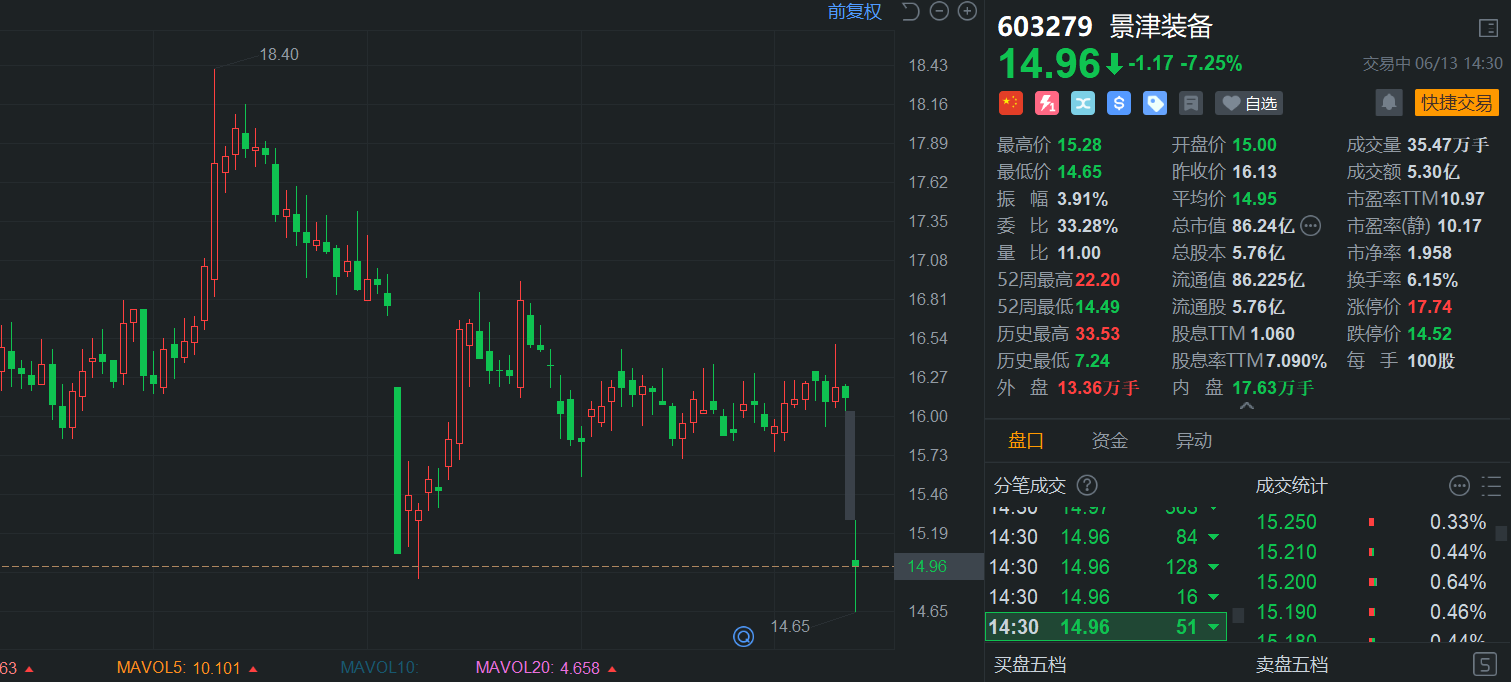The image size is (1511, 682).
Task: Click the 成交统计 section title
Action: tap(1292, 486)
